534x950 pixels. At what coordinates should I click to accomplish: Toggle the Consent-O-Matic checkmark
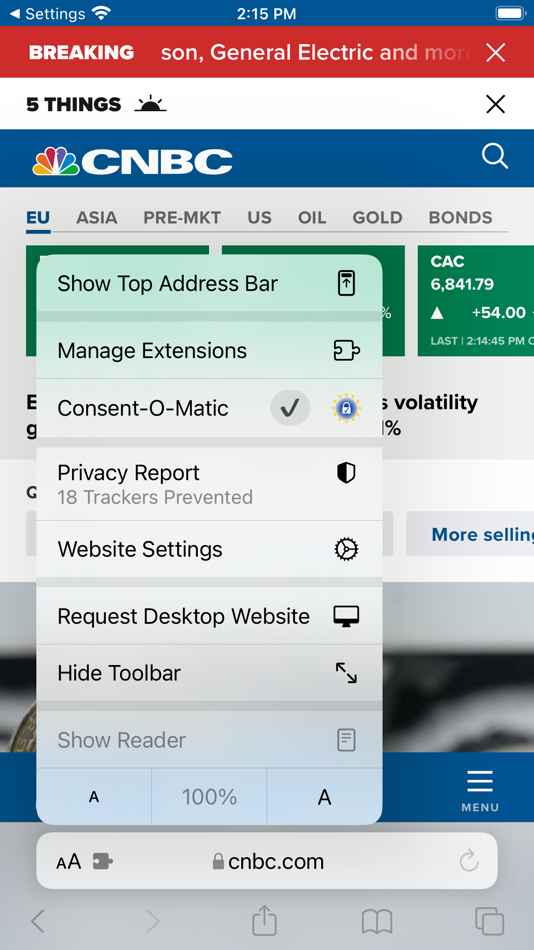tap(290, 408)
